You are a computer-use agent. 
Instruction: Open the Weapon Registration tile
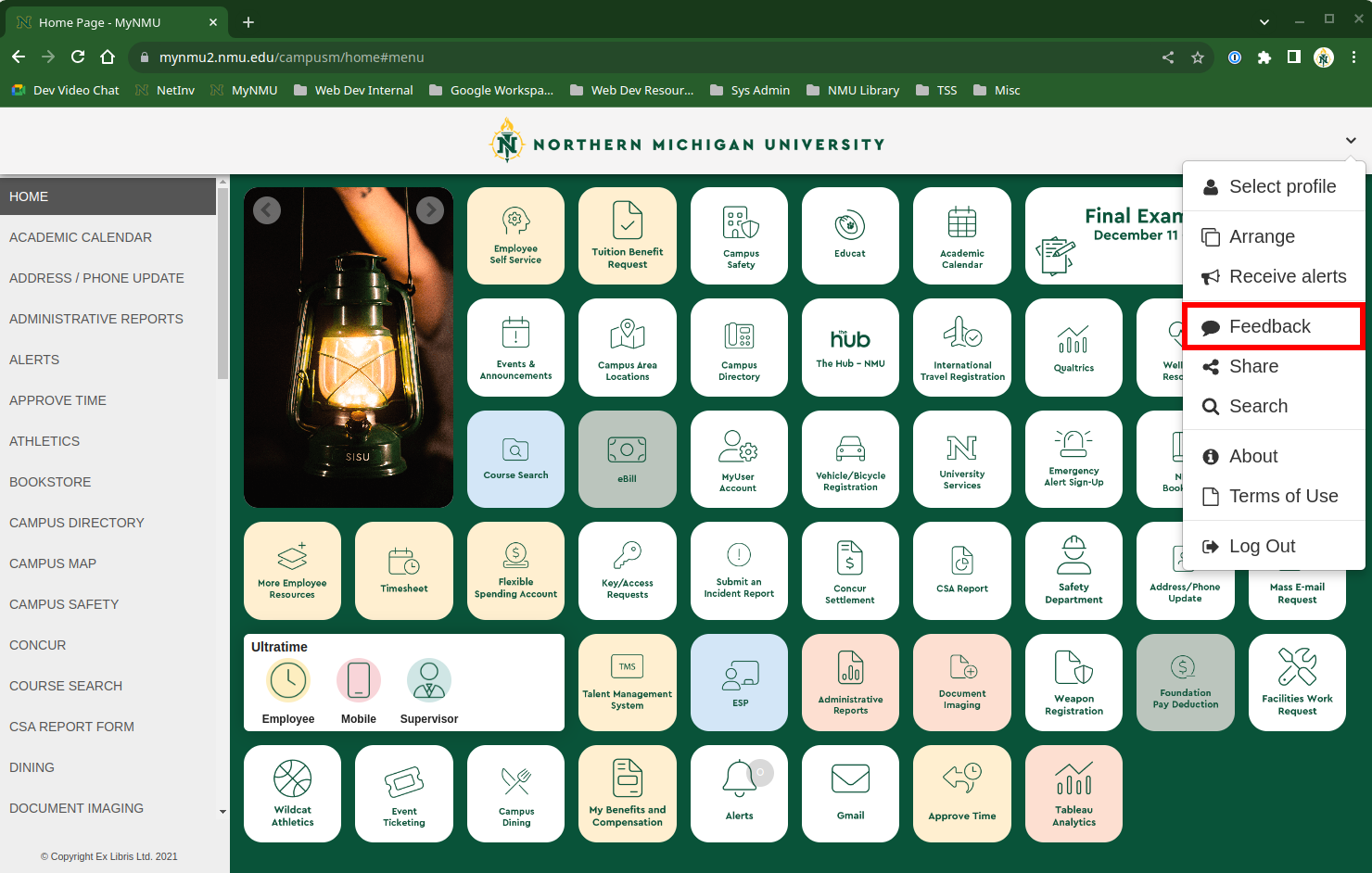[x=1073, y=682]
